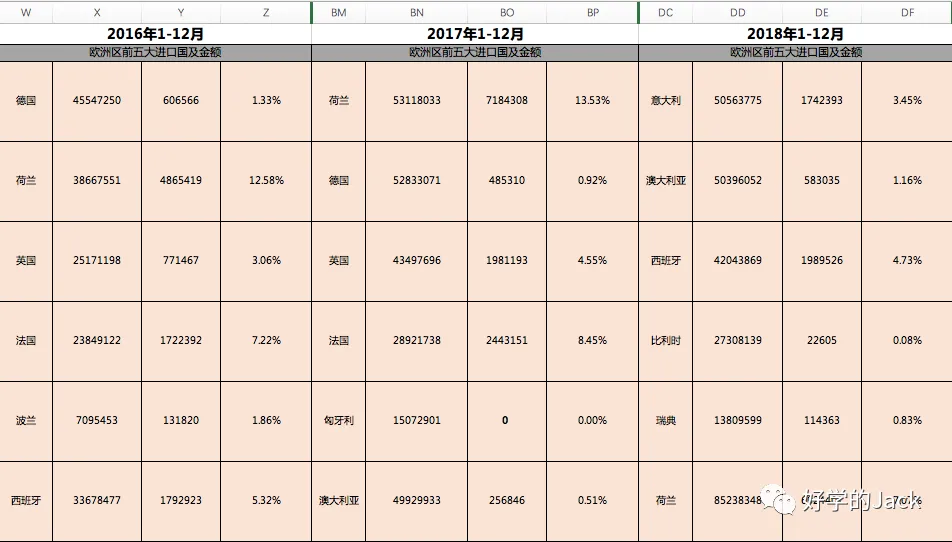Screen dimensions: 952x542
Task: Click the 荷兰 cell beside 53118033
Action: pos(339,101)
